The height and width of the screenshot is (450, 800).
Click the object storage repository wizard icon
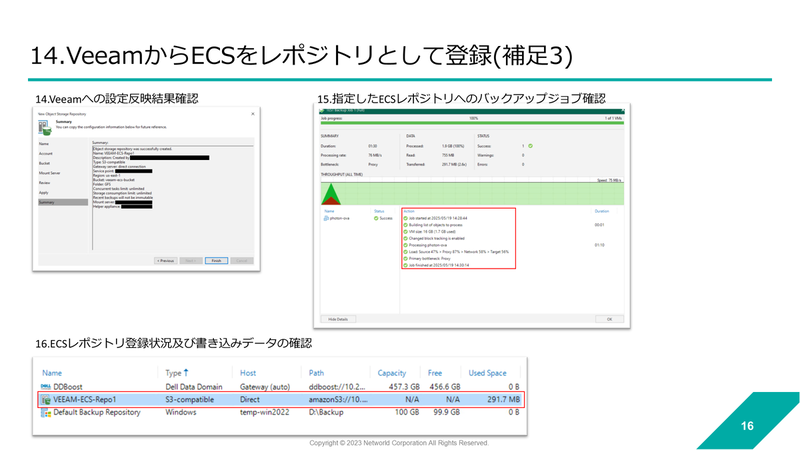pyautogui.click(x=45, y=128)
